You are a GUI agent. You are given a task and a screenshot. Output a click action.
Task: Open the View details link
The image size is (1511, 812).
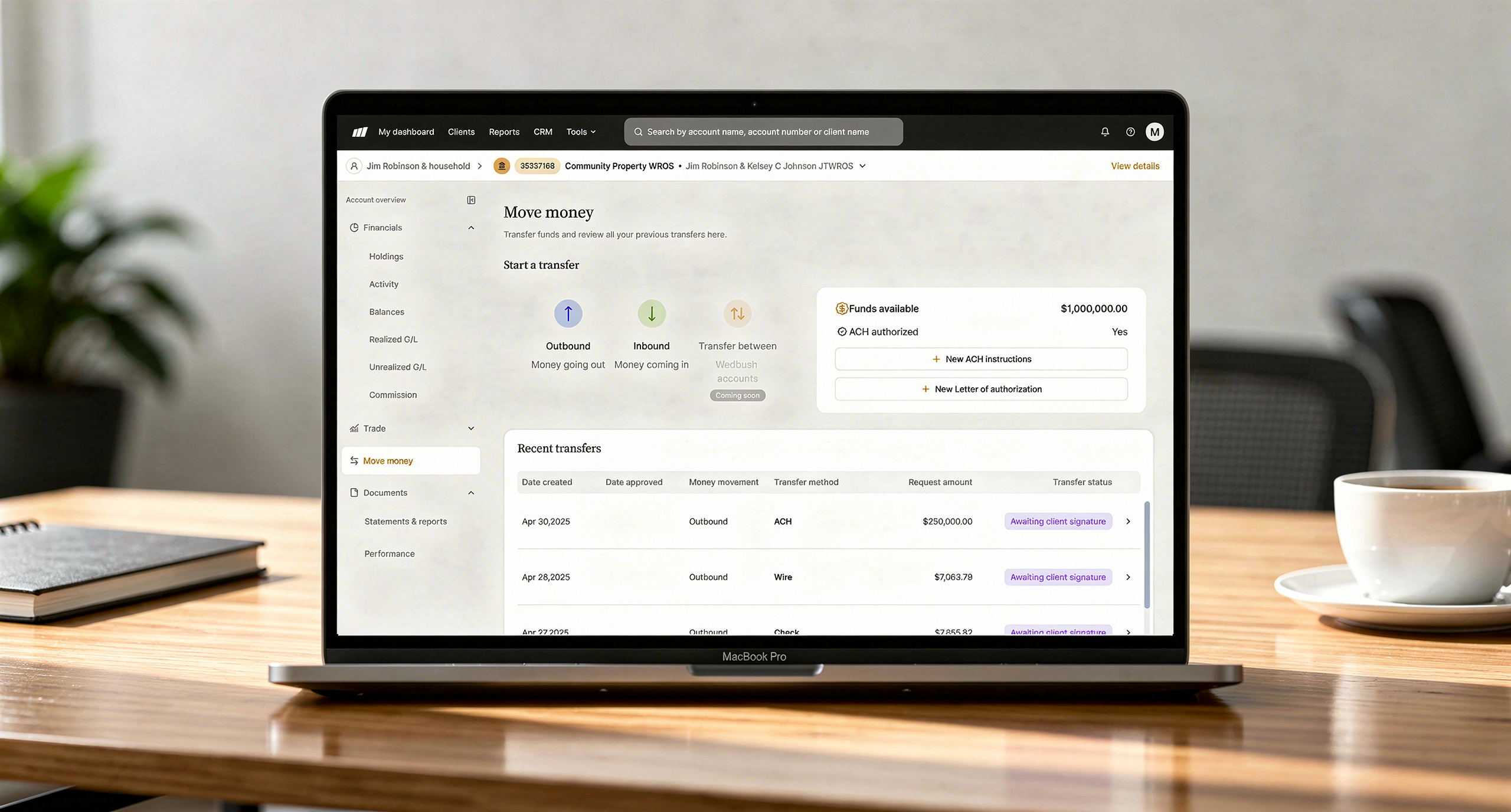[x=1135, y=166]
